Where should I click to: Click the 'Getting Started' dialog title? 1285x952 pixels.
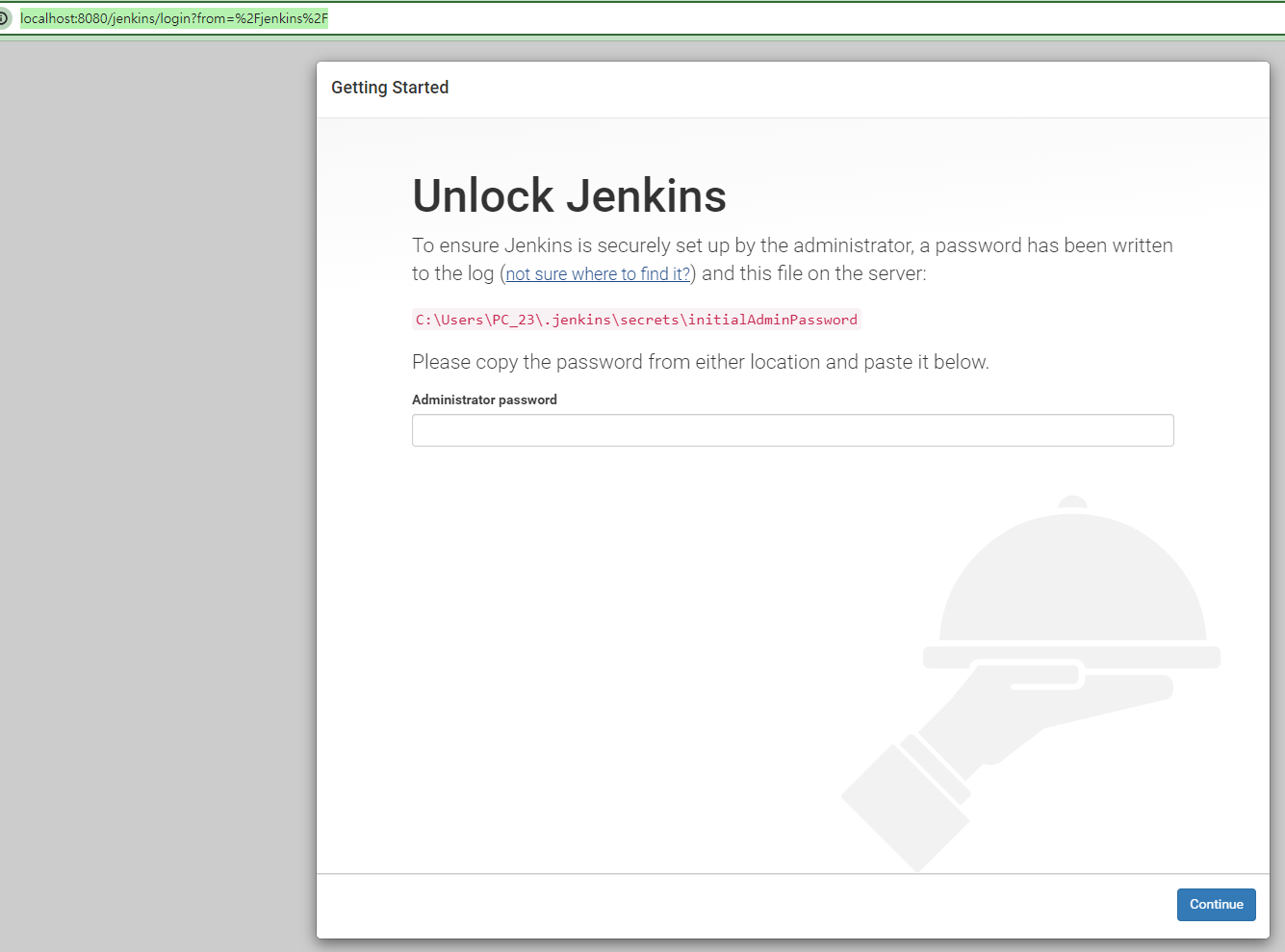tap(390, 88)
